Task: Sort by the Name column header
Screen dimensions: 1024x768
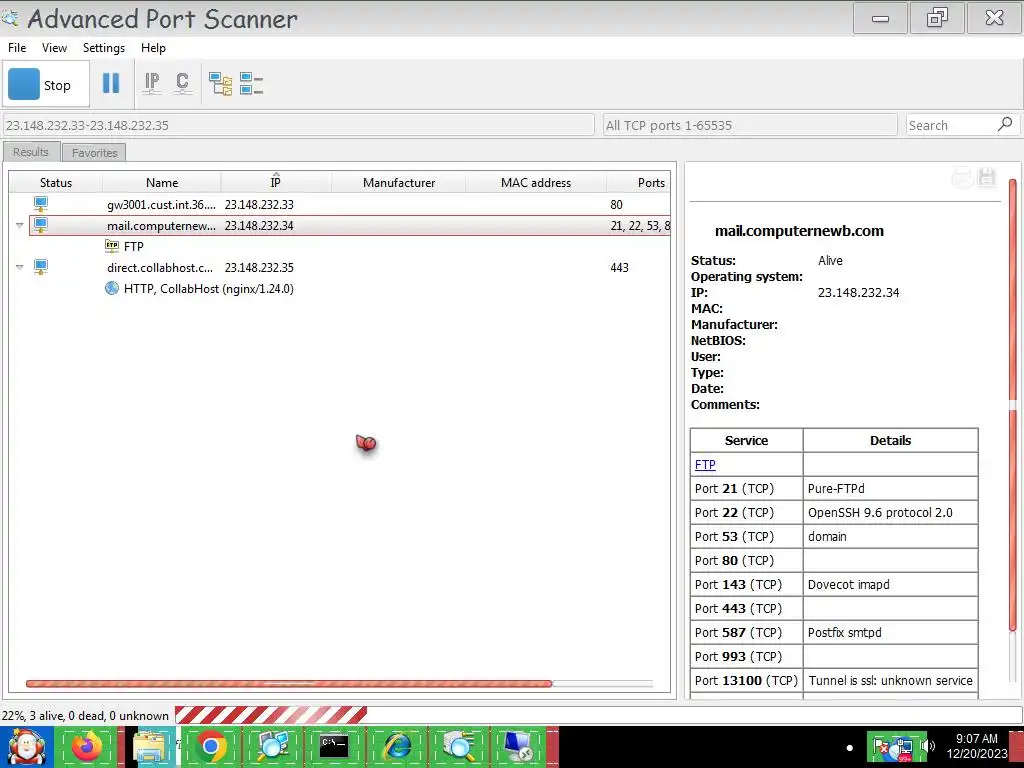Action: pyautogui.click(x=161, y=182)
